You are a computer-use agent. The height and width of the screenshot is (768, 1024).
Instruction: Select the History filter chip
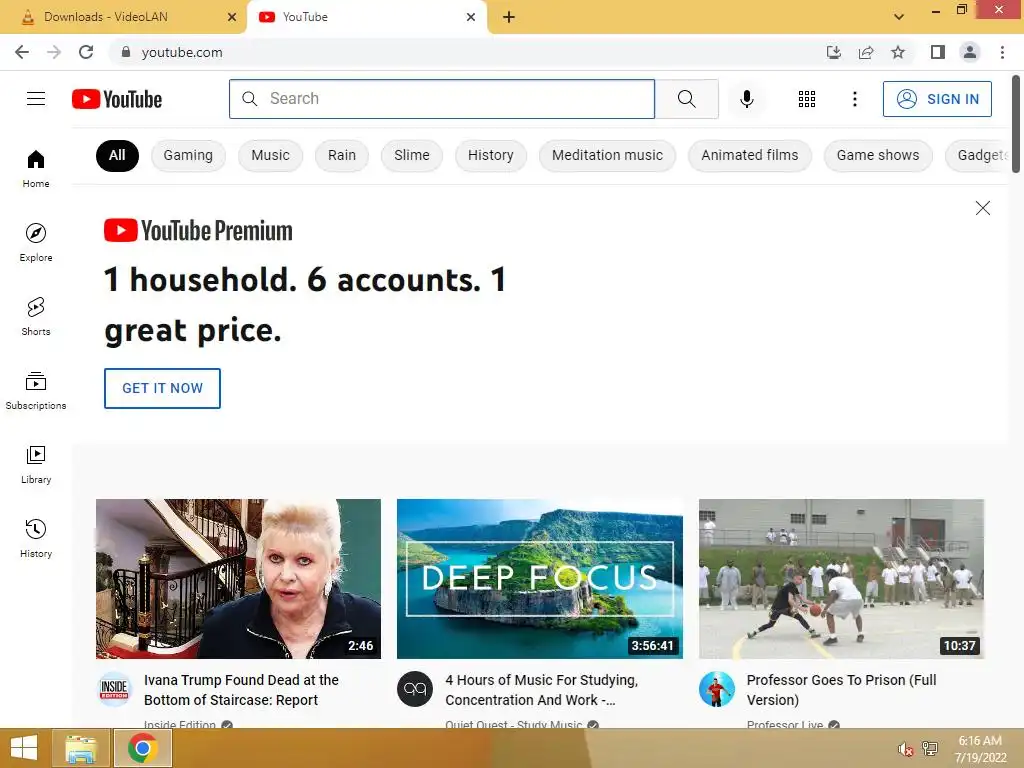click(x=490, y=155)
